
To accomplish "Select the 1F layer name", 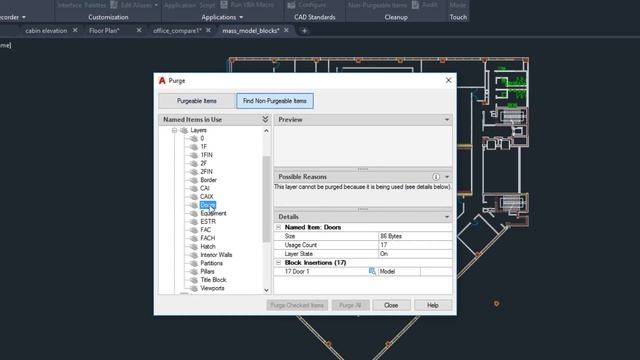I will [x=204, y=147].
